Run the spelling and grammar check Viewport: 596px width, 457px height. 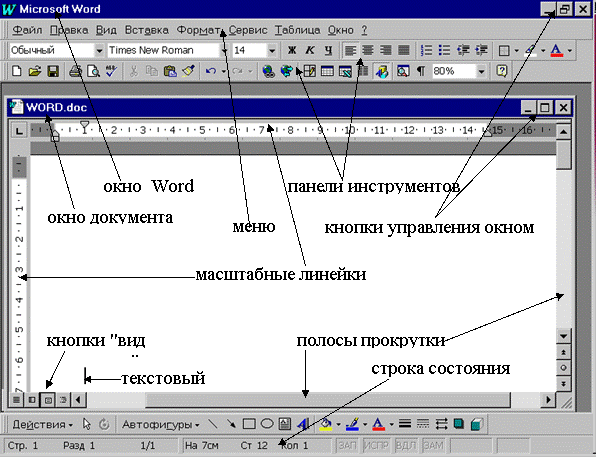click(x=111, y=71)
